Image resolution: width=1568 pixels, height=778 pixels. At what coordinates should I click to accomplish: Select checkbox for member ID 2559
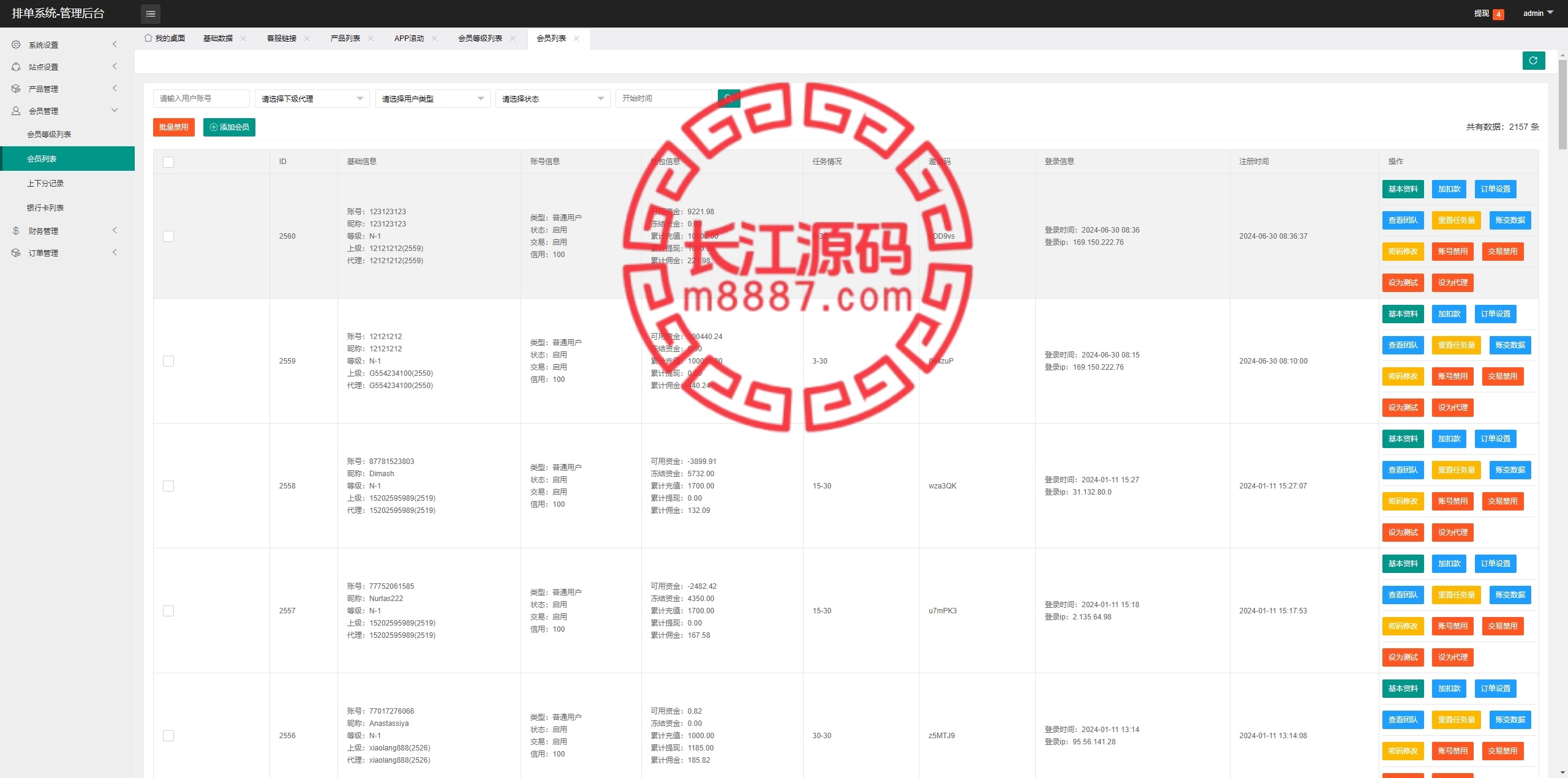[168, 361]
